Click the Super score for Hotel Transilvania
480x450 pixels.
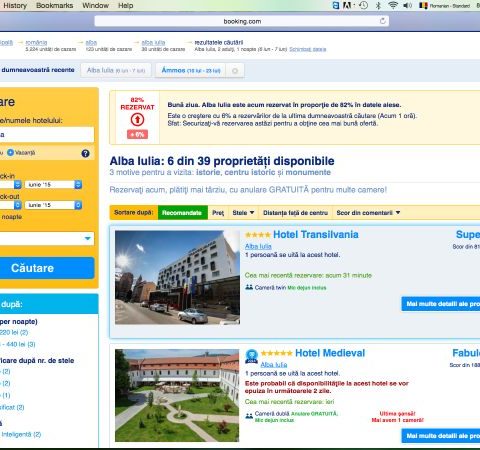pyautogui.click(x=468, y=234)
